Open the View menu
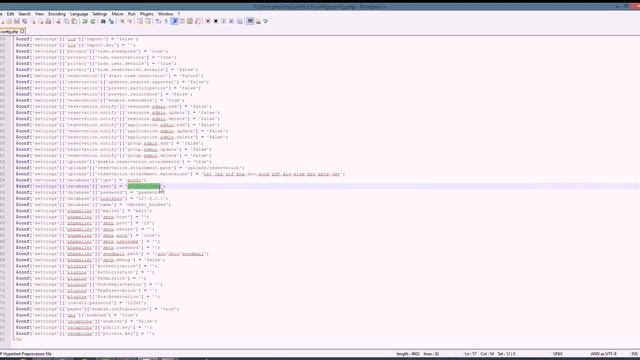This screenshot has height=360, width=640. 39,14
